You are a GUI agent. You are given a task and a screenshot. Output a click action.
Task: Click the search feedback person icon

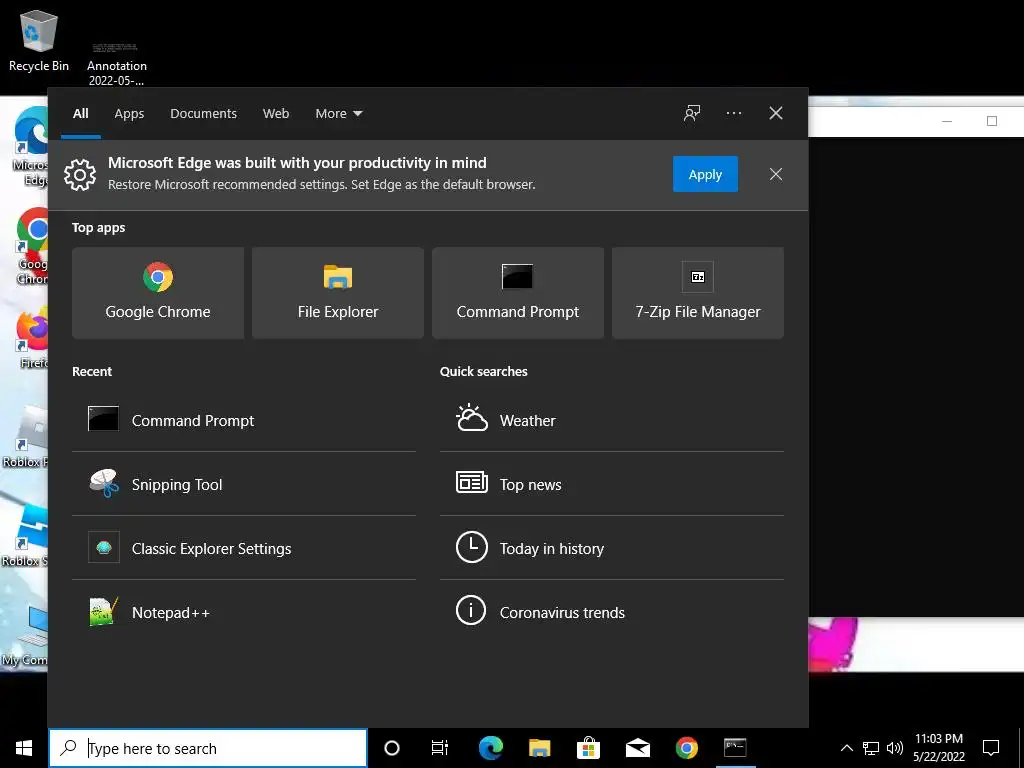click(692, 113)
